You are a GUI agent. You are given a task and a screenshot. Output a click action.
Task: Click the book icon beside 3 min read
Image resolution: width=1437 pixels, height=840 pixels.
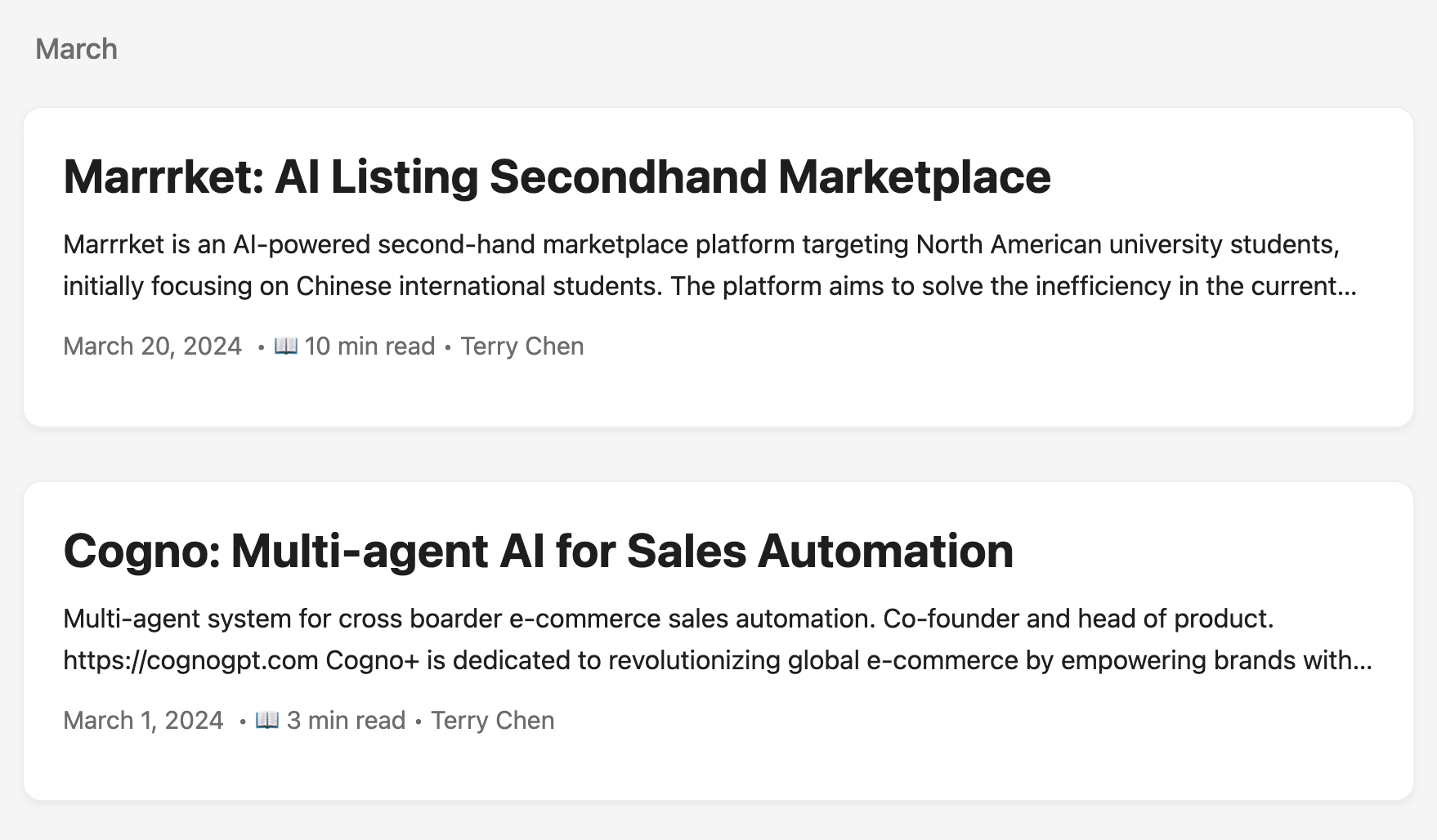point(267,721)
